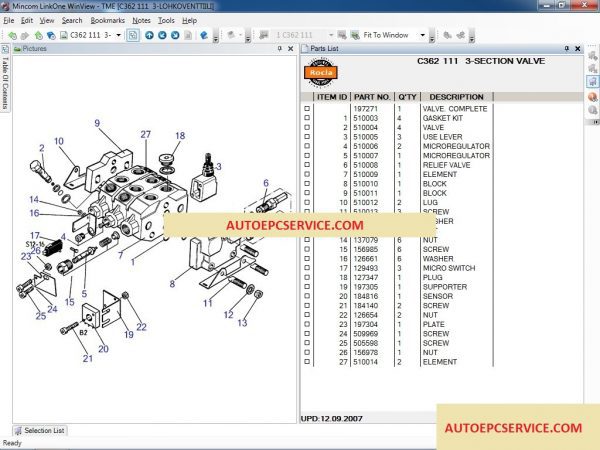Open the Selection List tab
Screen dimensions: 600x450
pyautogui.click(x=40, y=430)
